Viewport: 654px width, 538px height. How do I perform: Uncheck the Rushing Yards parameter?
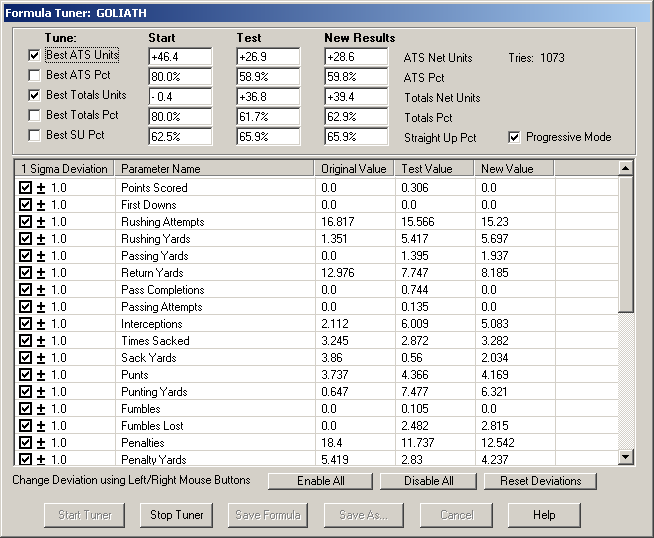(x=25, y=239)
